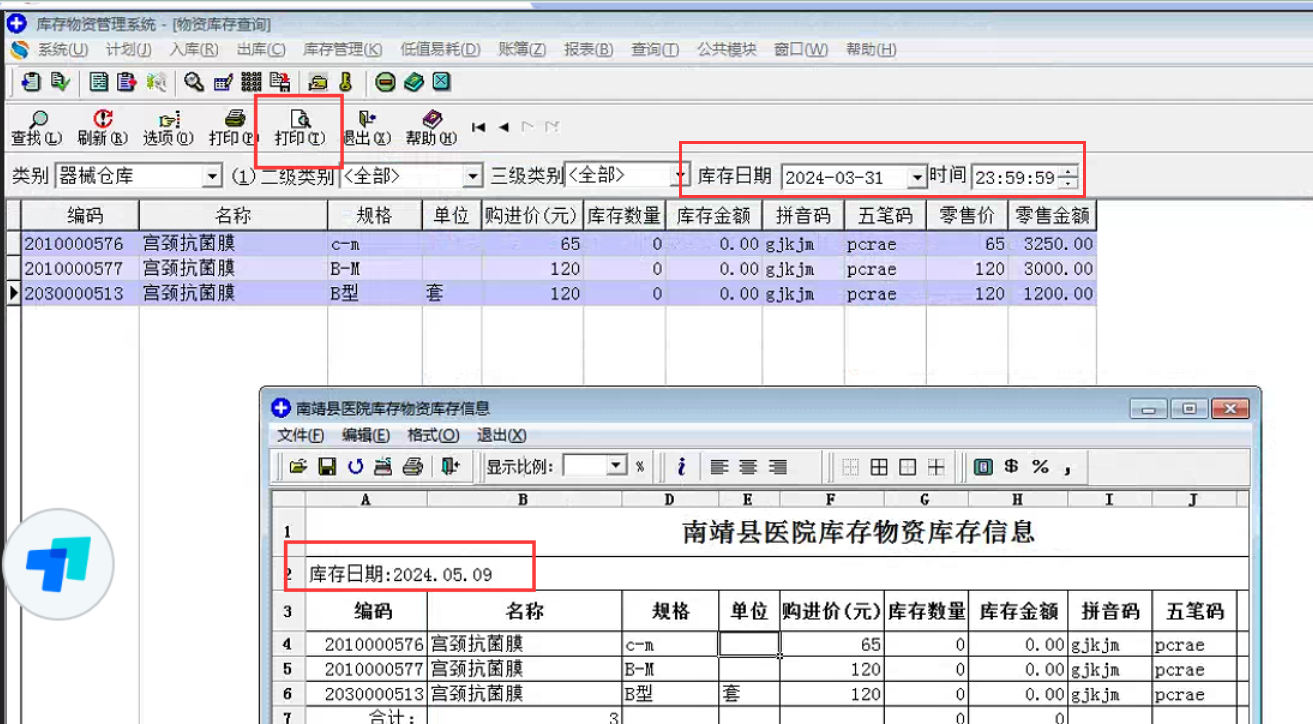Image resolution: width=1313 pixels, height=724 pixels.
Task: Click the 3250.00 retail amount cell
Action: [1052, 244]
